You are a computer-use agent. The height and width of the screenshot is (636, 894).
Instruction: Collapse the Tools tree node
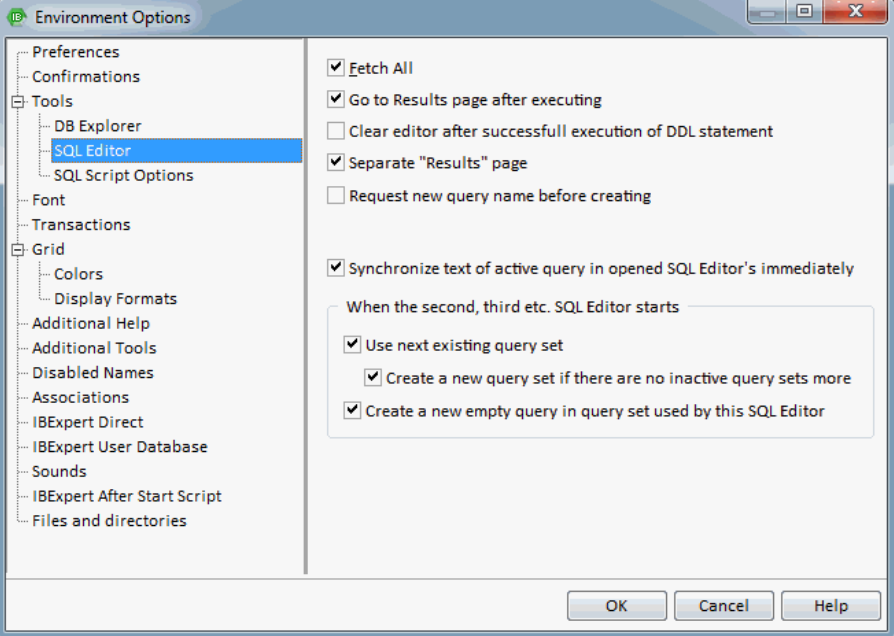pyautogui.click(x=17, y=101)
